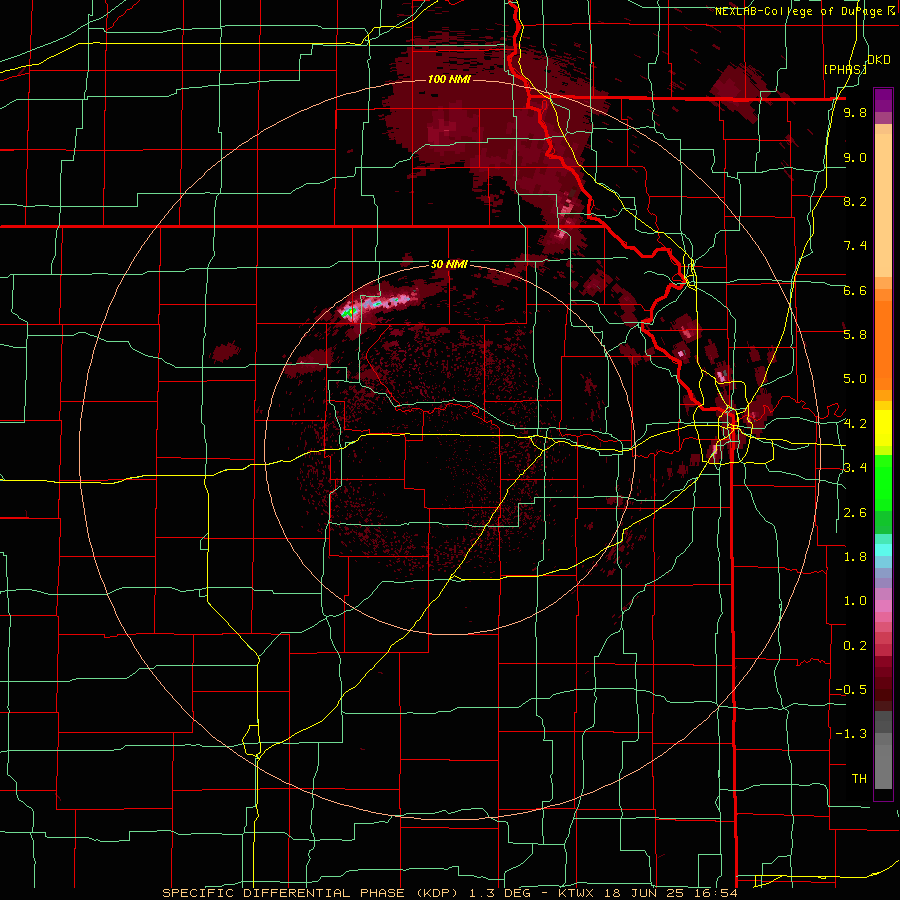Click the [PHAS] label near the color bar
The width and height of the screenshot is (900, 900).
(845, 70)
